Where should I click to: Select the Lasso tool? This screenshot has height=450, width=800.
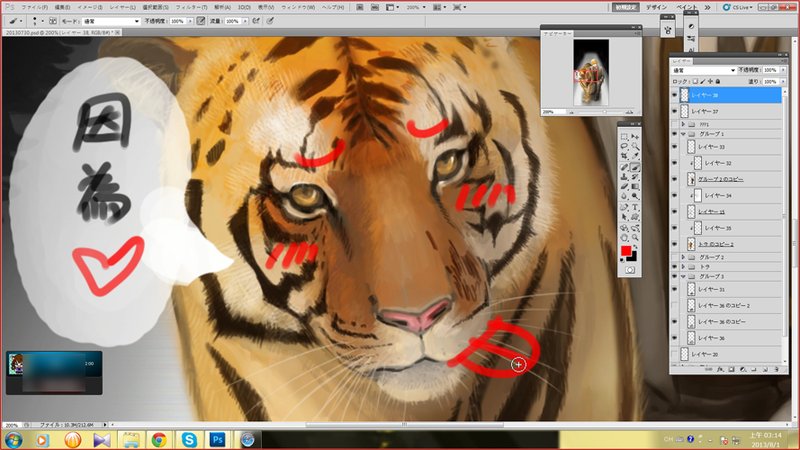[x=624, y=146]
